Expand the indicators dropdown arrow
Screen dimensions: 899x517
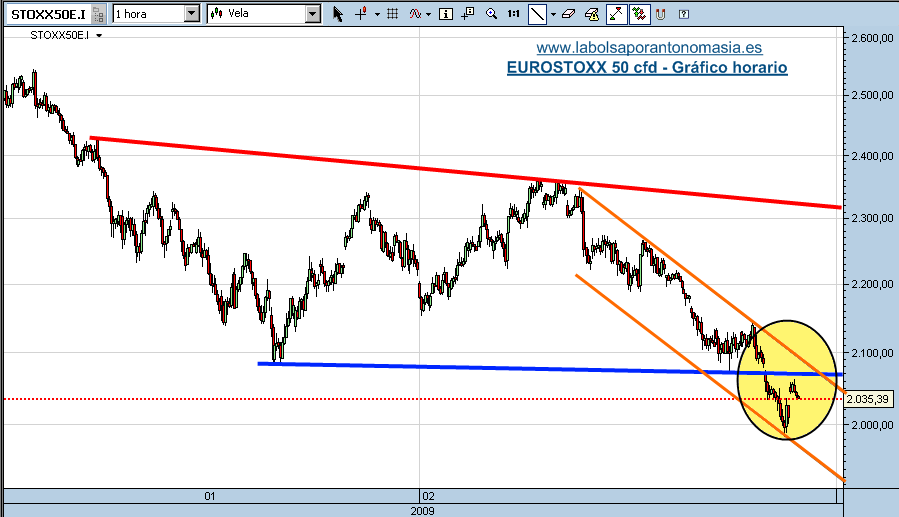[428, 14]
